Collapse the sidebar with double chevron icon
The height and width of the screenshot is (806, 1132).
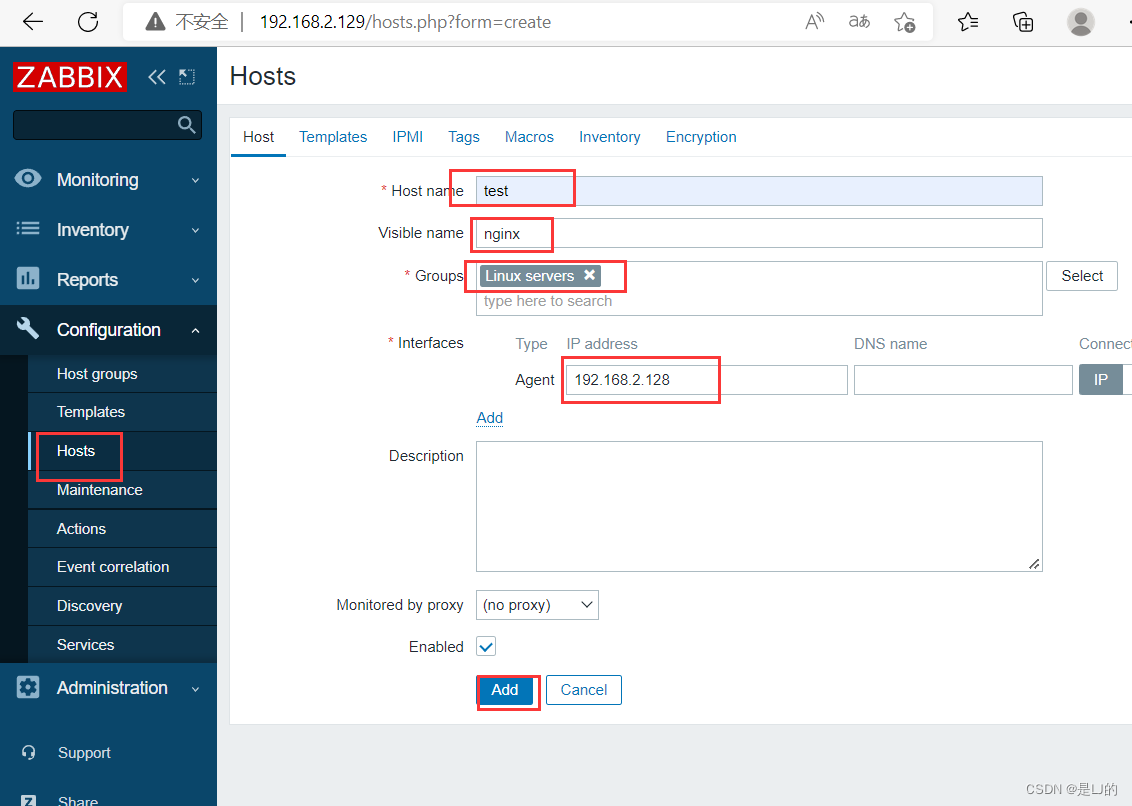[x=157, y=77]
